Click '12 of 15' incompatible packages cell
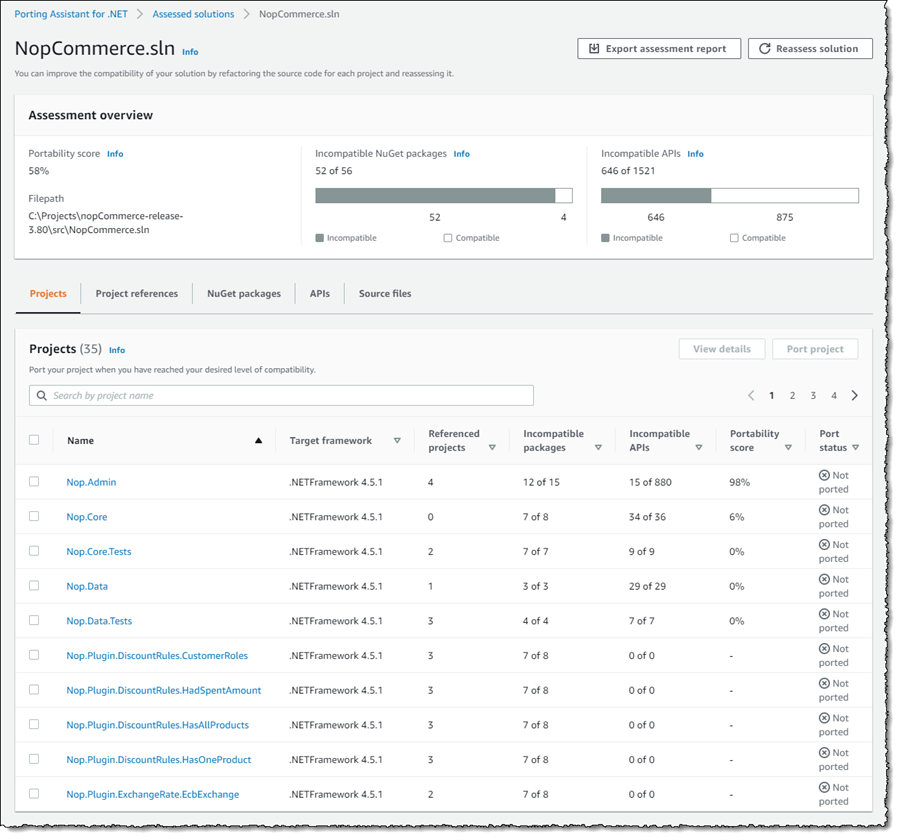 click(541, 482)
